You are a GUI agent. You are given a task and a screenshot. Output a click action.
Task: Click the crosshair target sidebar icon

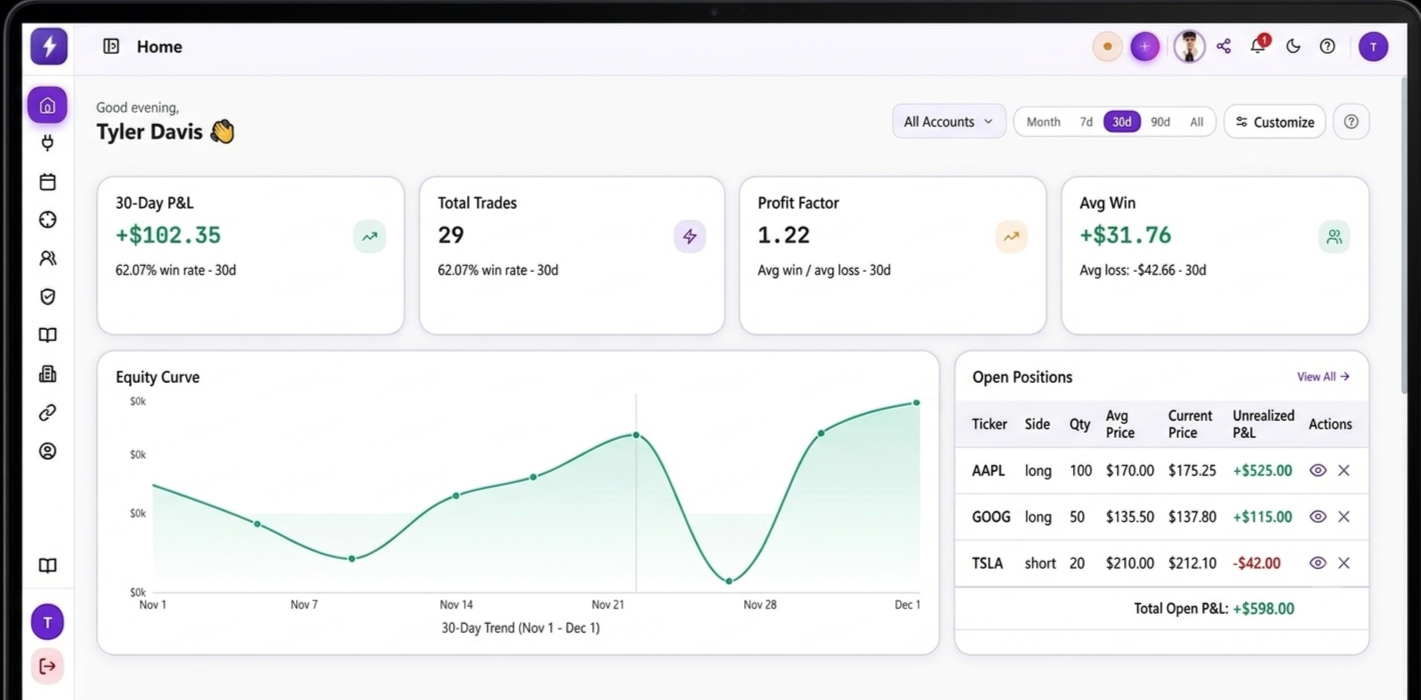pyautogui.click(x=47, y=220)
